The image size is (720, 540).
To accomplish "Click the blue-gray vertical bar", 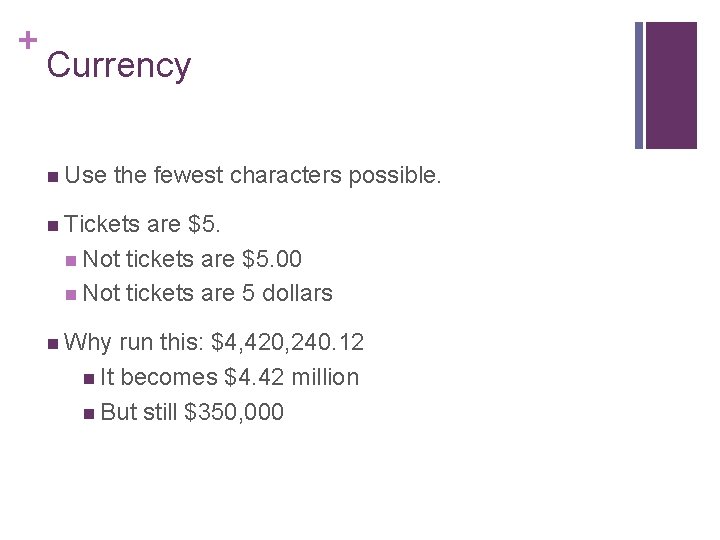I will tap(640, 85).
